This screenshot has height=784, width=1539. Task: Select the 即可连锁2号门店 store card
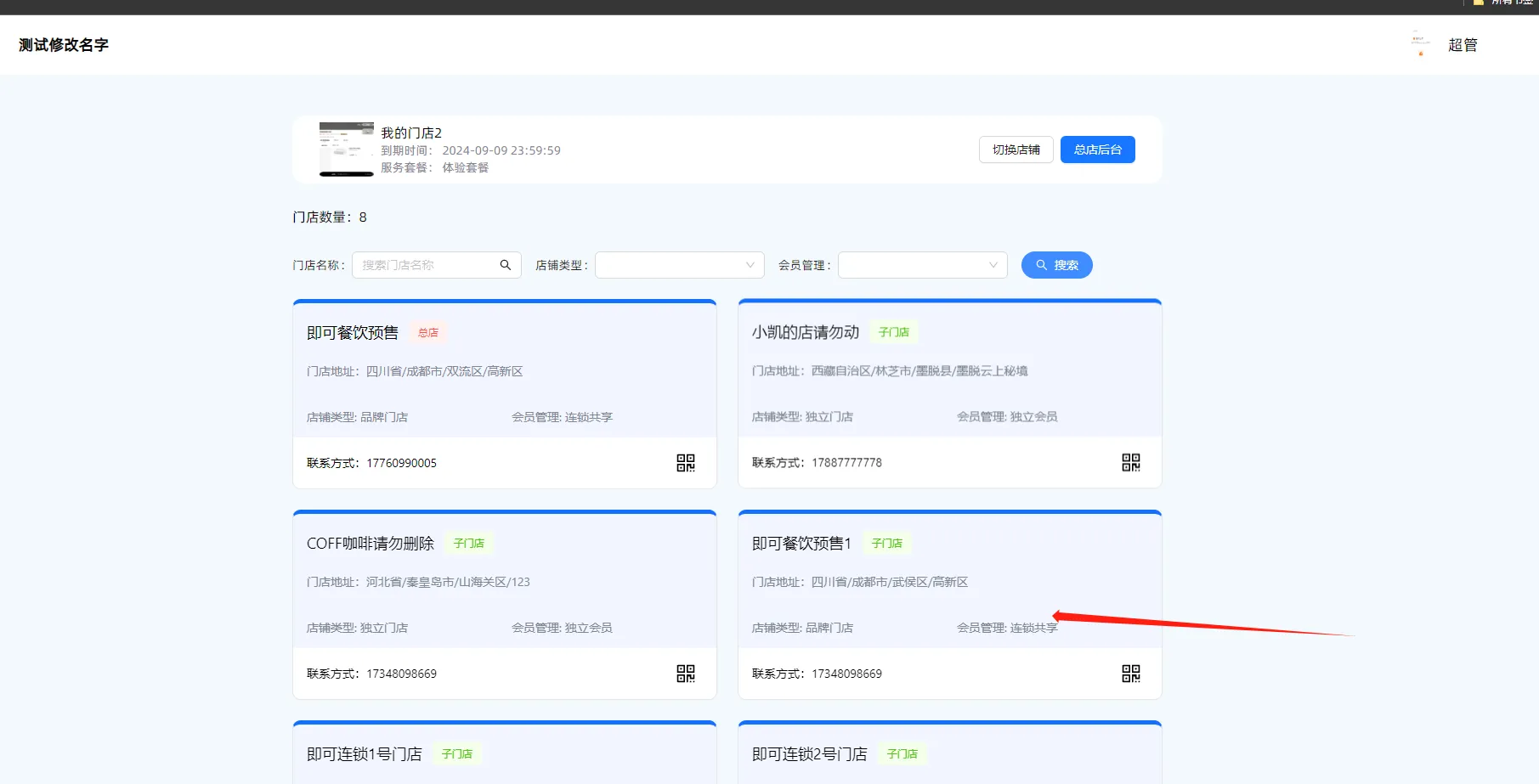click(x=949, y=753)
